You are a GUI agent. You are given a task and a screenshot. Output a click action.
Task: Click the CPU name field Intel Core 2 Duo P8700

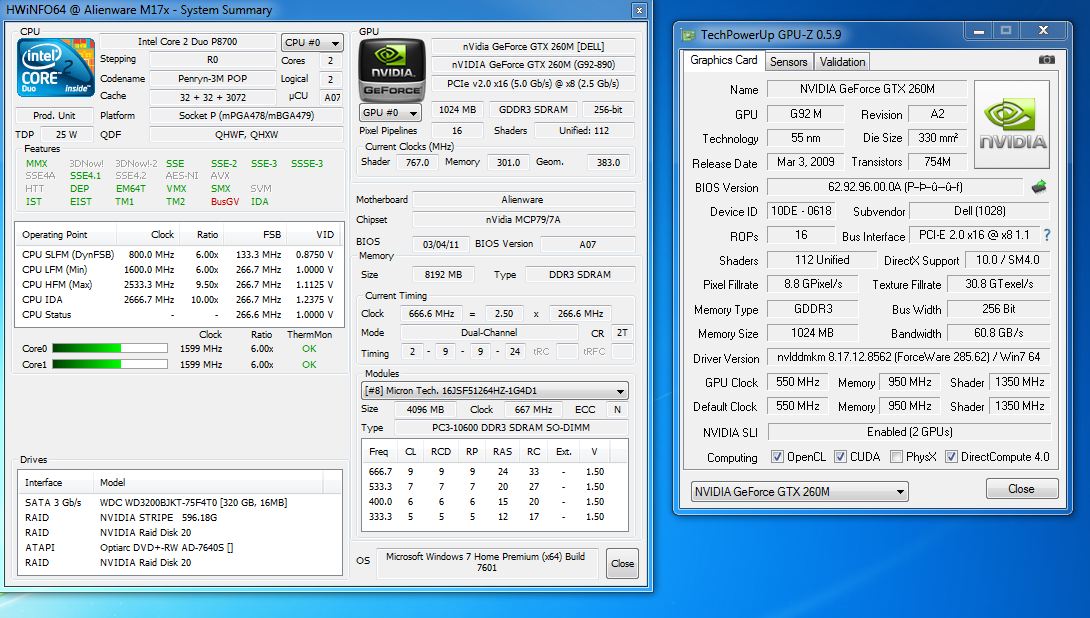pos(188,42)
